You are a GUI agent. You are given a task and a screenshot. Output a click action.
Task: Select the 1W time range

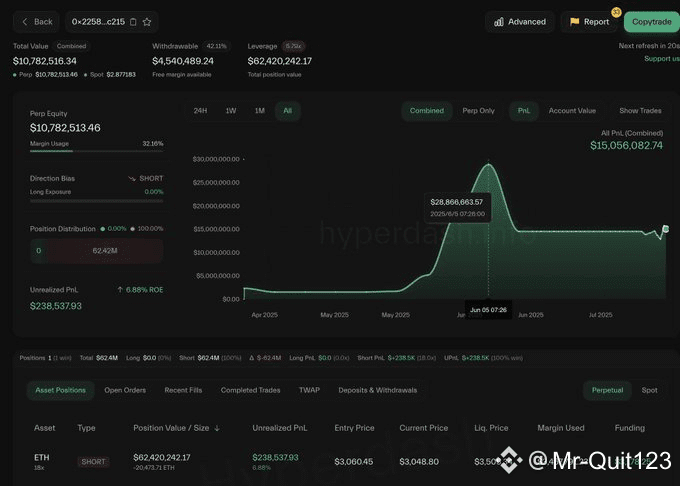click(230, 111)
